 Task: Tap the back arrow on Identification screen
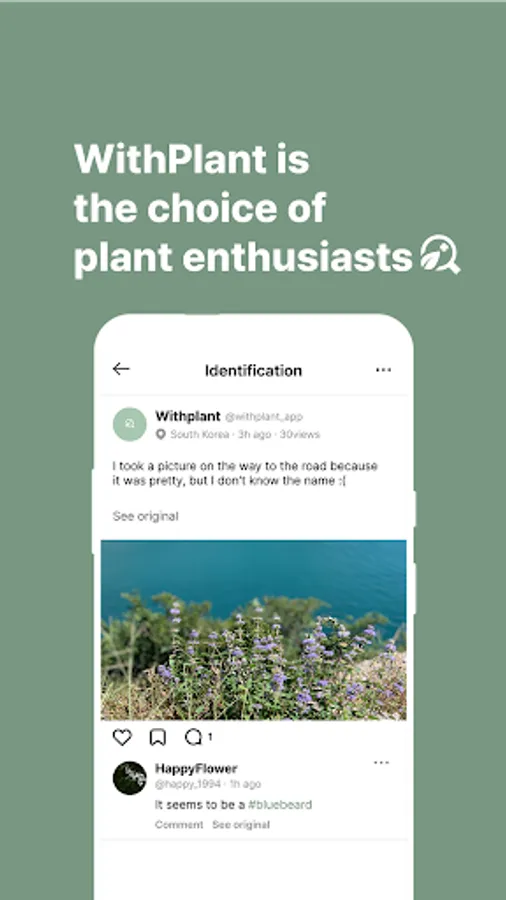click(121, 369)
